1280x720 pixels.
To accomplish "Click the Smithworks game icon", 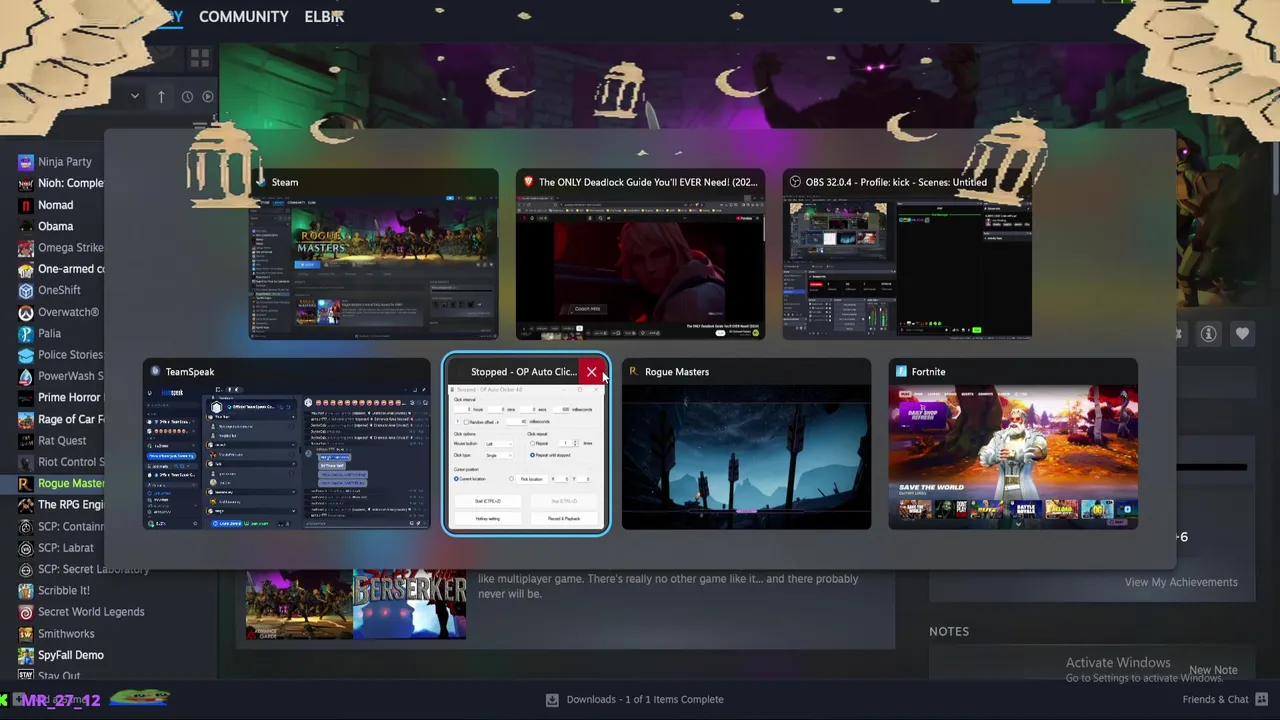I will point(26,634).
